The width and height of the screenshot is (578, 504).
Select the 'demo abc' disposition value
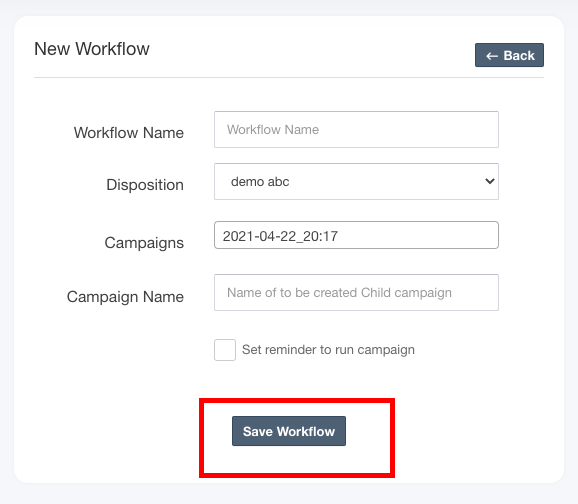260,181
